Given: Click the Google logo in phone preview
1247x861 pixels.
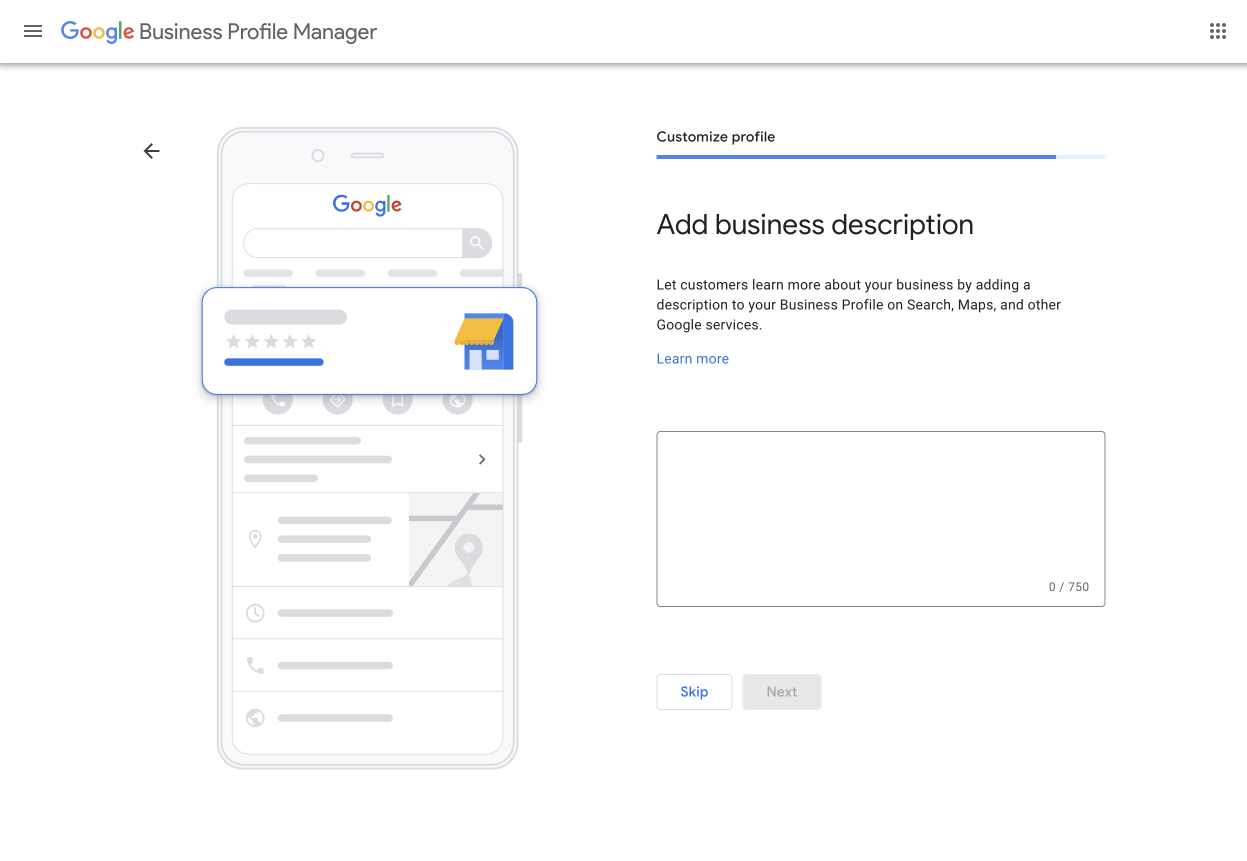Looking at the screenshot, I should [x=367, y=205].
